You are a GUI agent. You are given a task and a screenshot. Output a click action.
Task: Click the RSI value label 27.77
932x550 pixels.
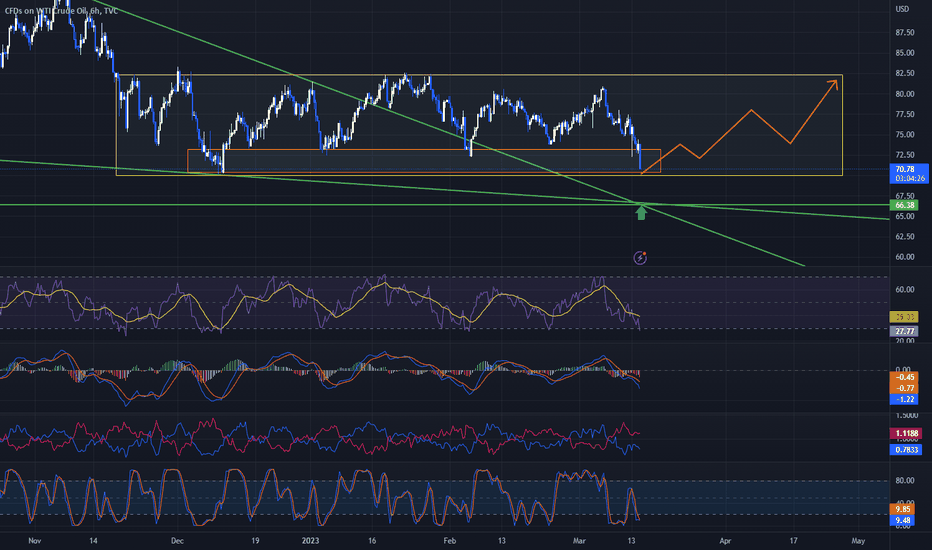(904, 331)
